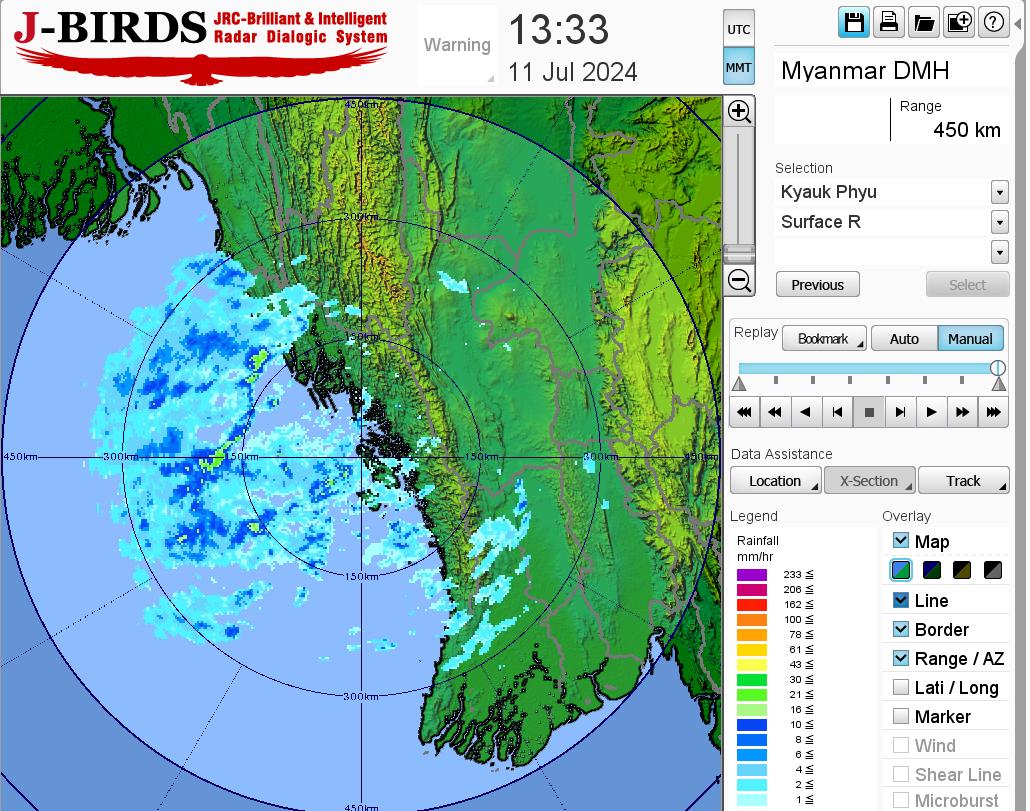Disable the Border overlay checkbox

click(901, 629)
